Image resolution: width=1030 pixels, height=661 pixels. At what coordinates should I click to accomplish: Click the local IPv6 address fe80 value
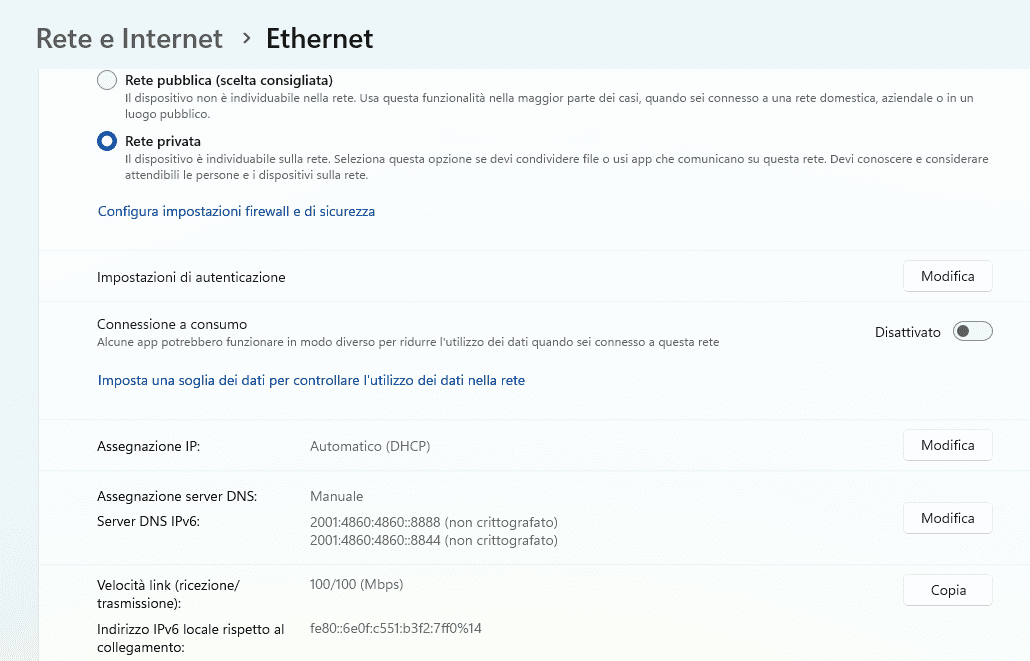(397, 629)
